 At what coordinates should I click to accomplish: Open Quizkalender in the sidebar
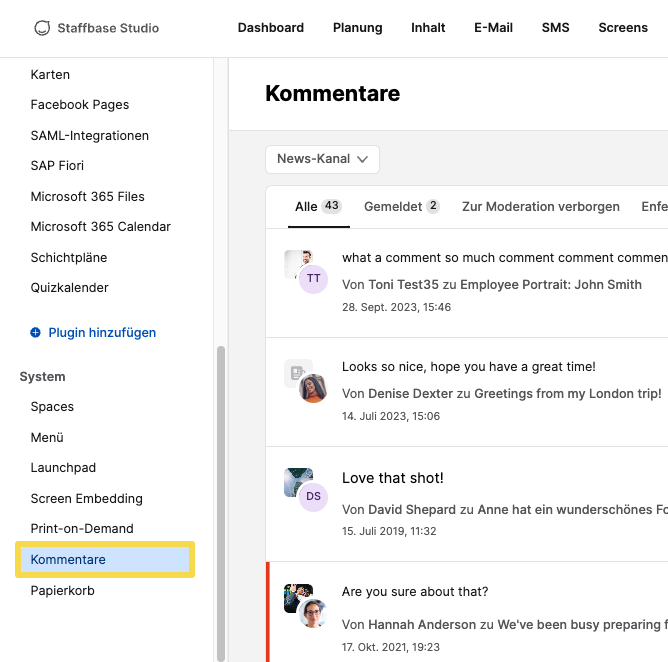point(69,288)
